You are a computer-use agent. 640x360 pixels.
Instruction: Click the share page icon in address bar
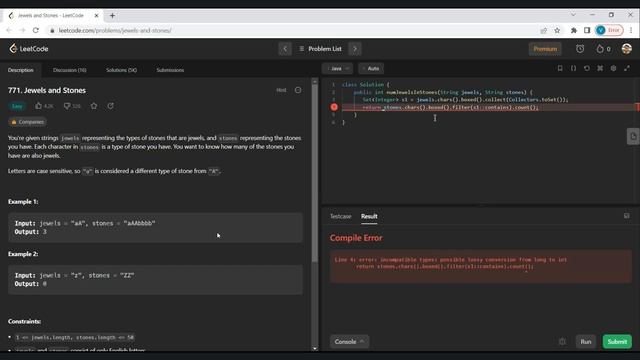click(x=544, y=30)
